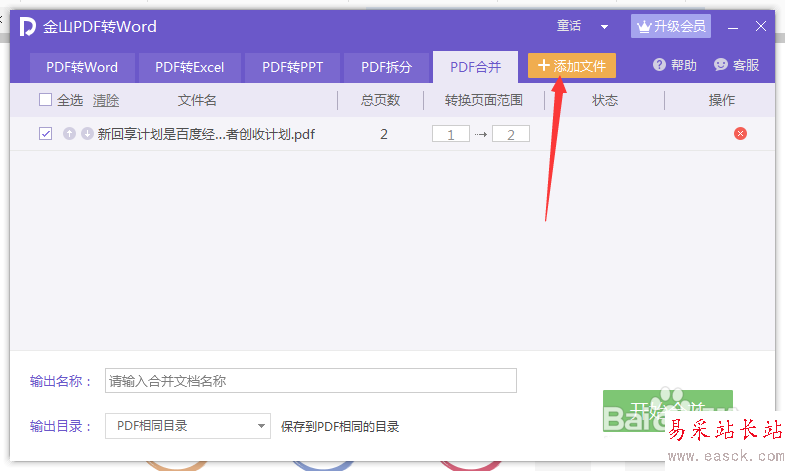Open 客服 customer service chat
785x471 pixels.
(x=736, y=65)
